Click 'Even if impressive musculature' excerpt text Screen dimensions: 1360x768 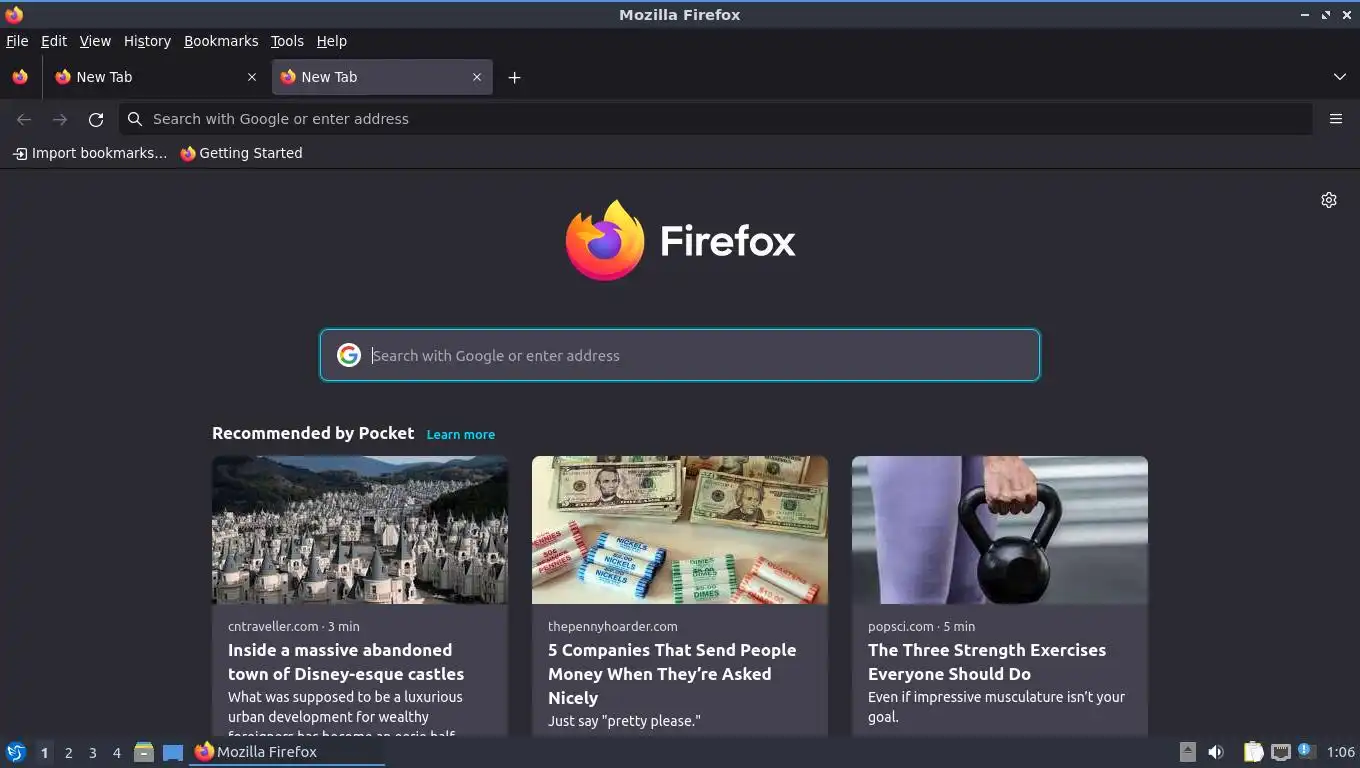point(996,706)
